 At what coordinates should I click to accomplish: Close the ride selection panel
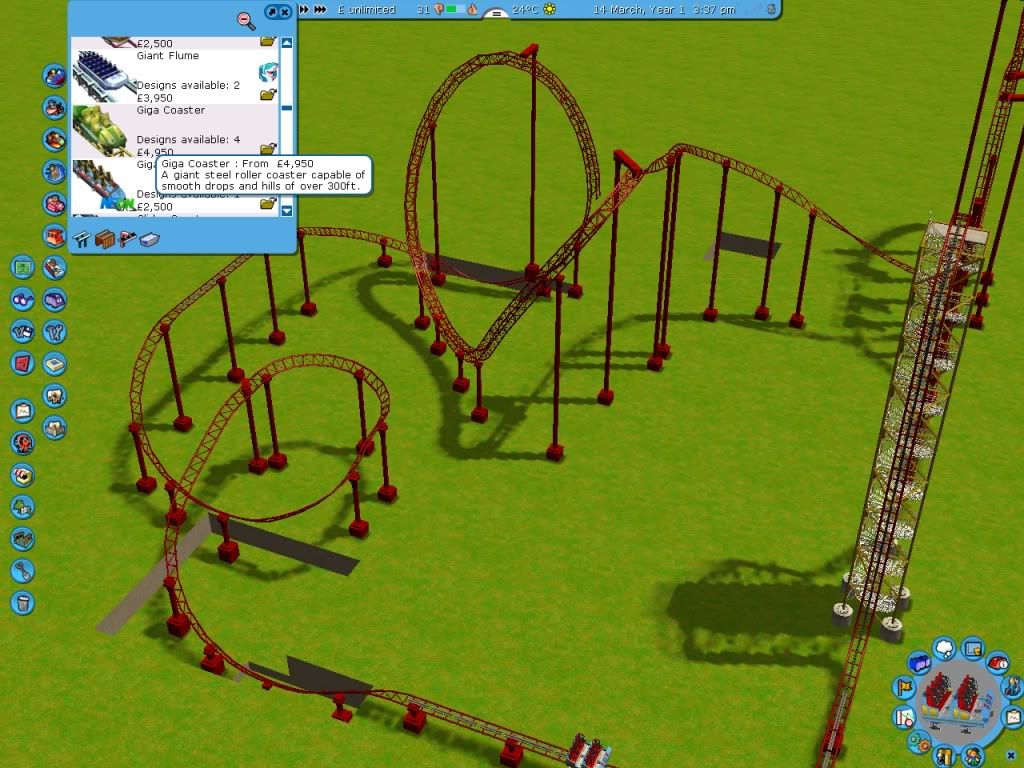tap(285, 12)
